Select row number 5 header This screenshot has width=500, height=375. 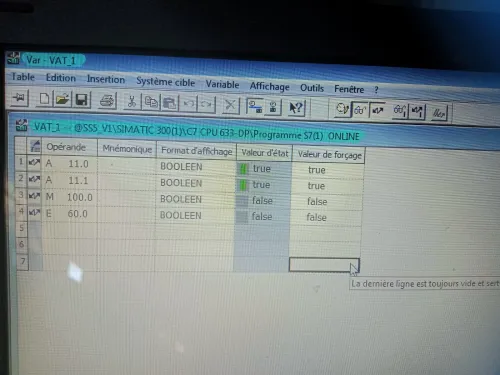coord(22,228)
